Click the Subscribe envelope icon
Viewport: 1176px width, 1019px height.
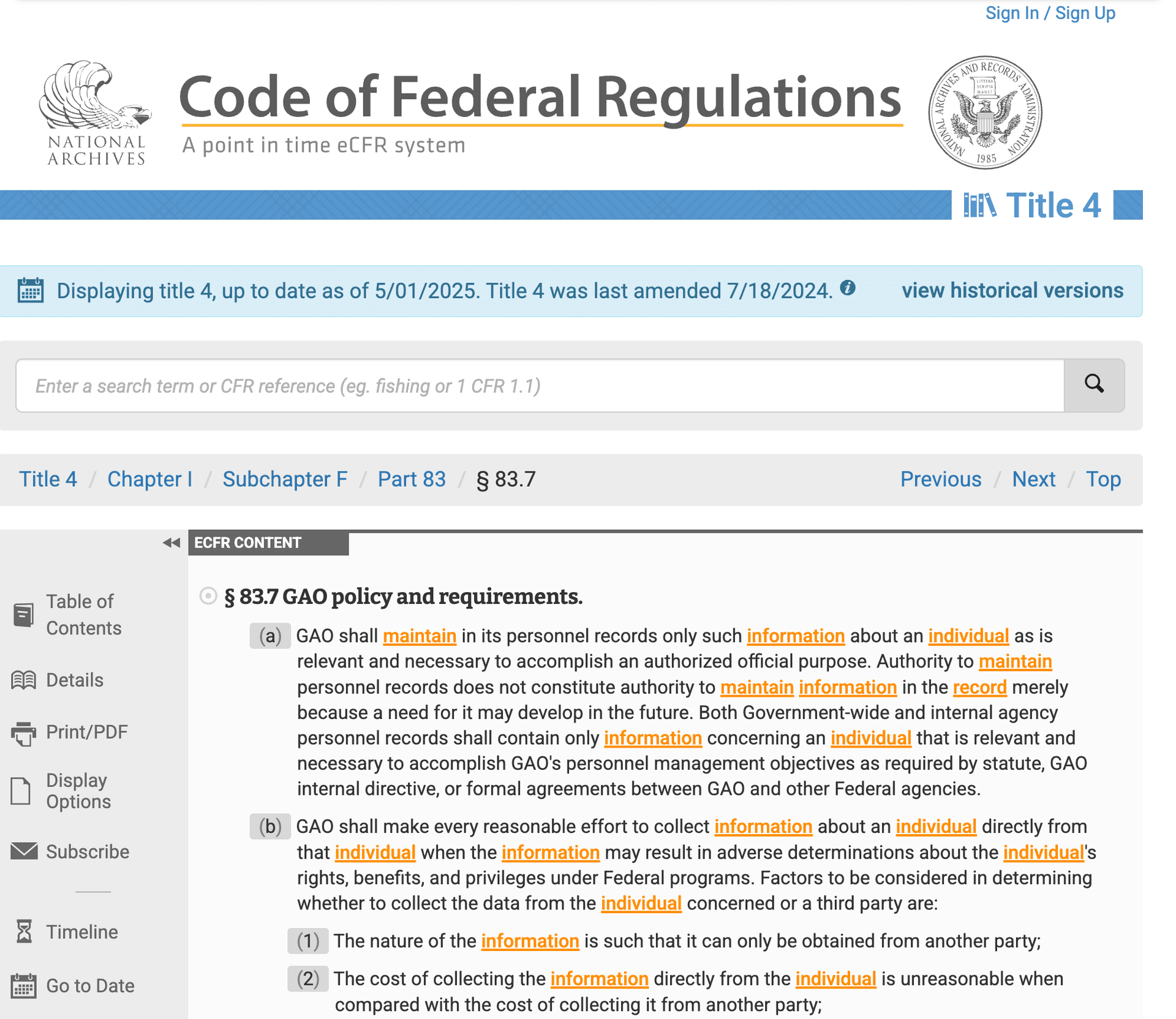point(24,851)
